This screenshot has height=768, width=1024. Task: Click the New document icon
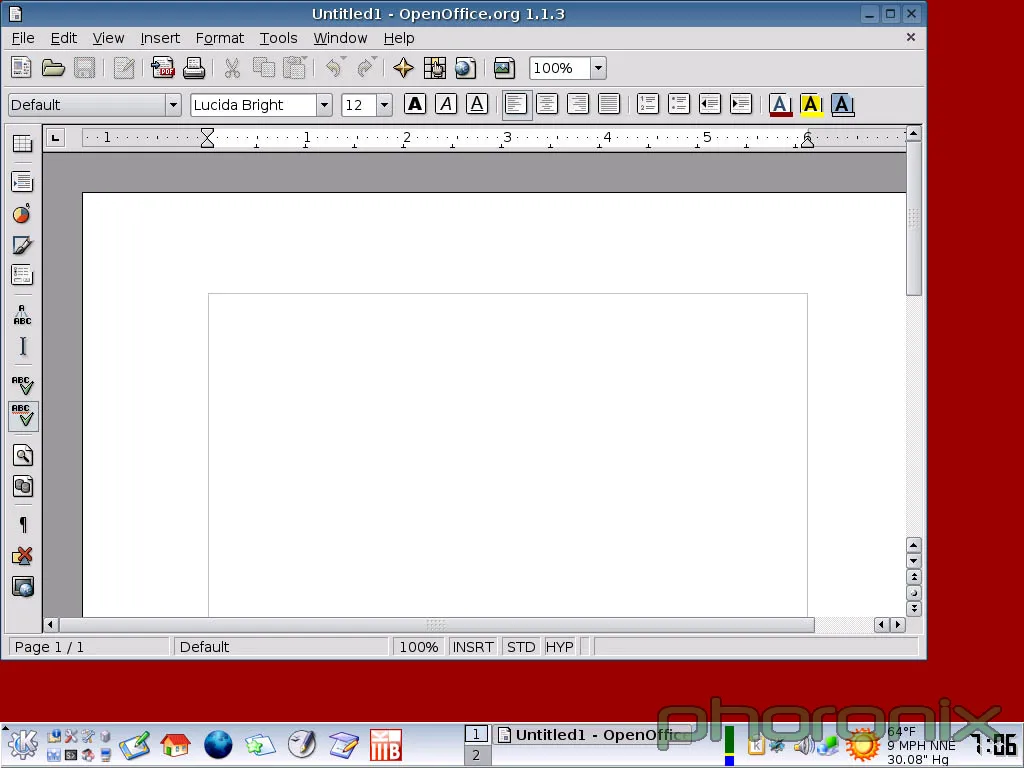pos(21,67)
